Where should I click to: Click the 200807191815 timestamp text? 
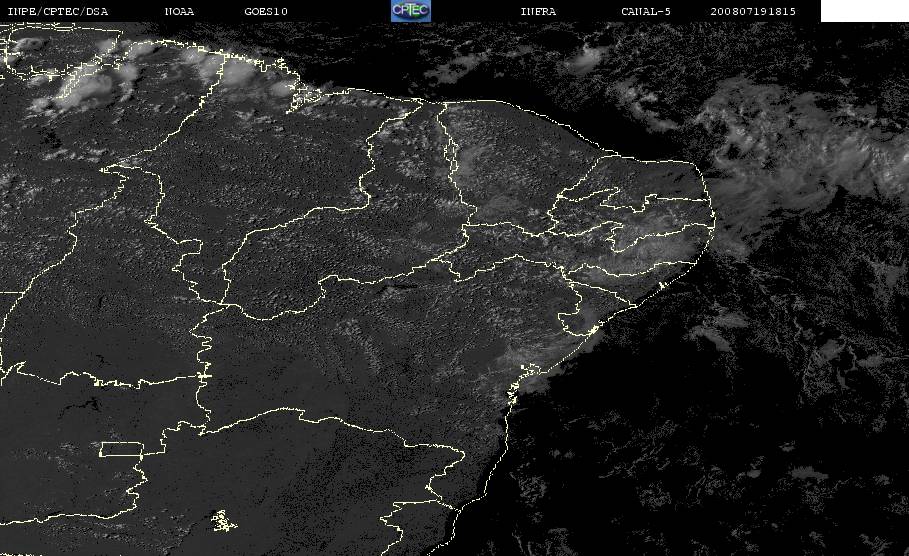click(753, 11)
